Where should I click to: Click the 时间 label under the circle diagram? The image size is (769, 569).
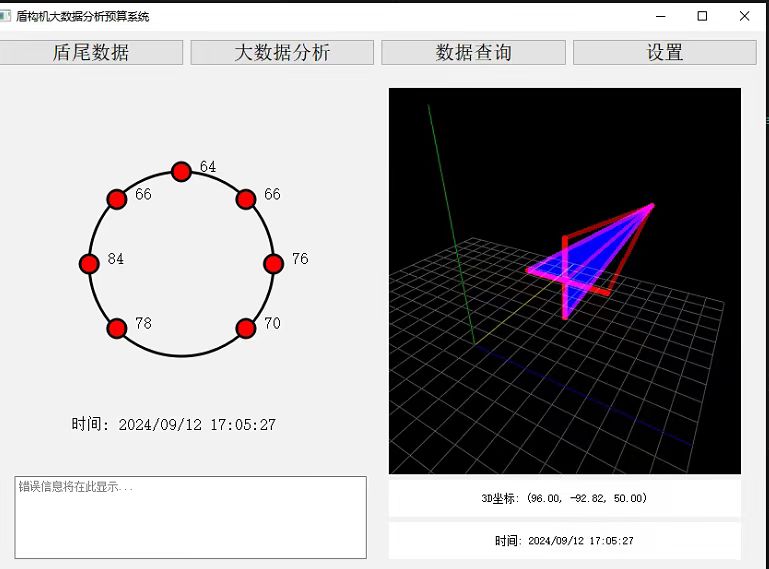pos(174,424)
